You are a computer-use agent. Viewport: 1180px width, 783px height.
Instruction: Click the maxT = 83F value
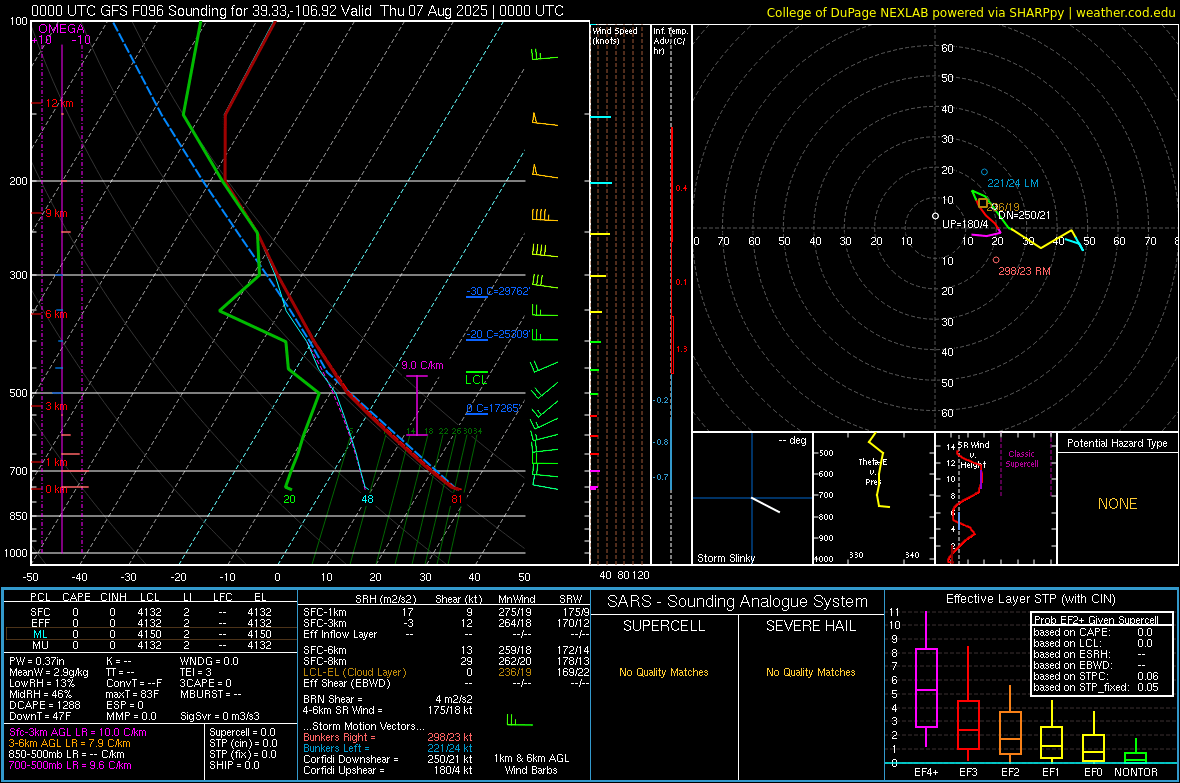coord(132,693)
